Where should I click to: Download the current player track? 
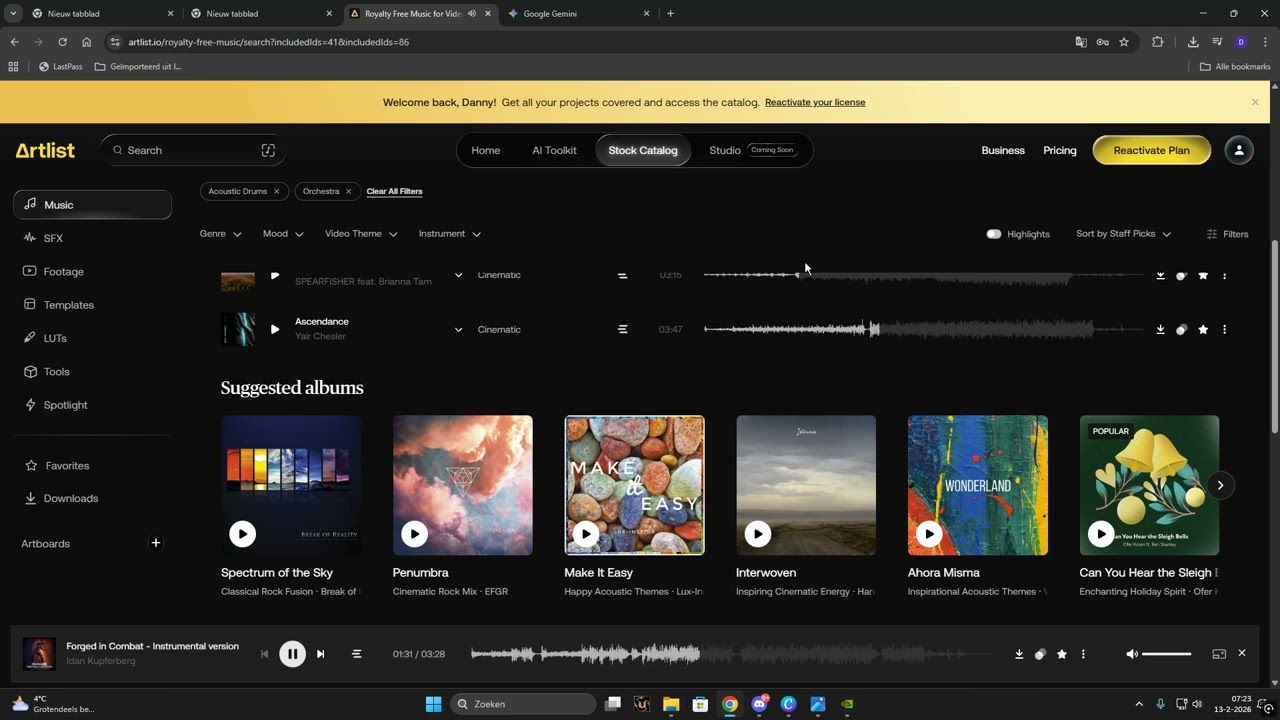tap(1019, 654)
